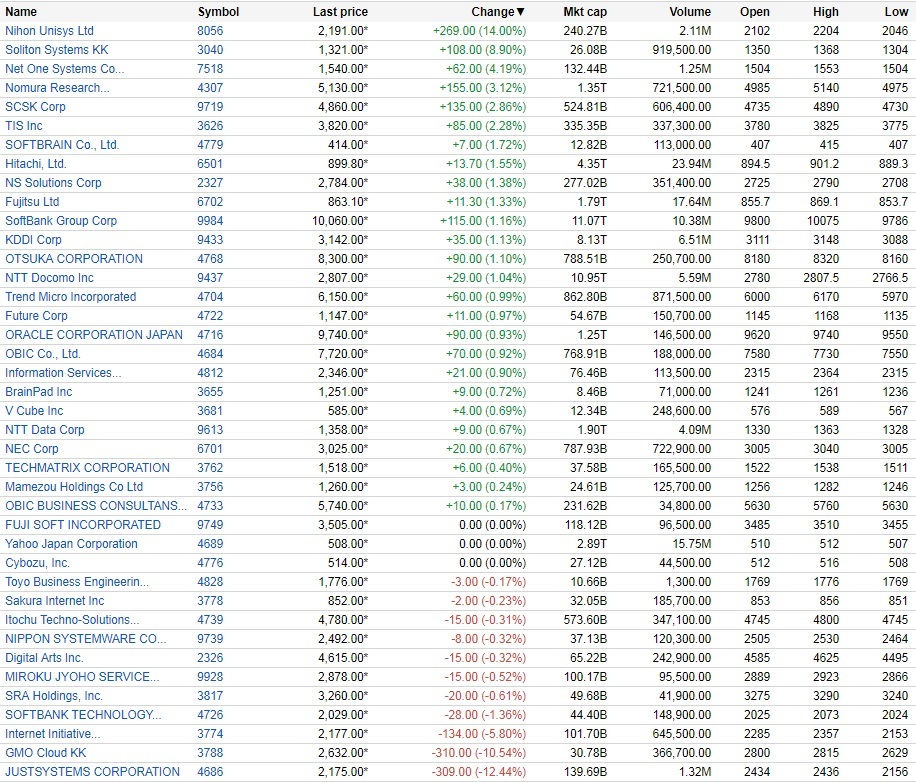Viewport: 916px width, 782px height.
Task: Open Toyo Business Engineerin... link
Action: click(77, 582)
